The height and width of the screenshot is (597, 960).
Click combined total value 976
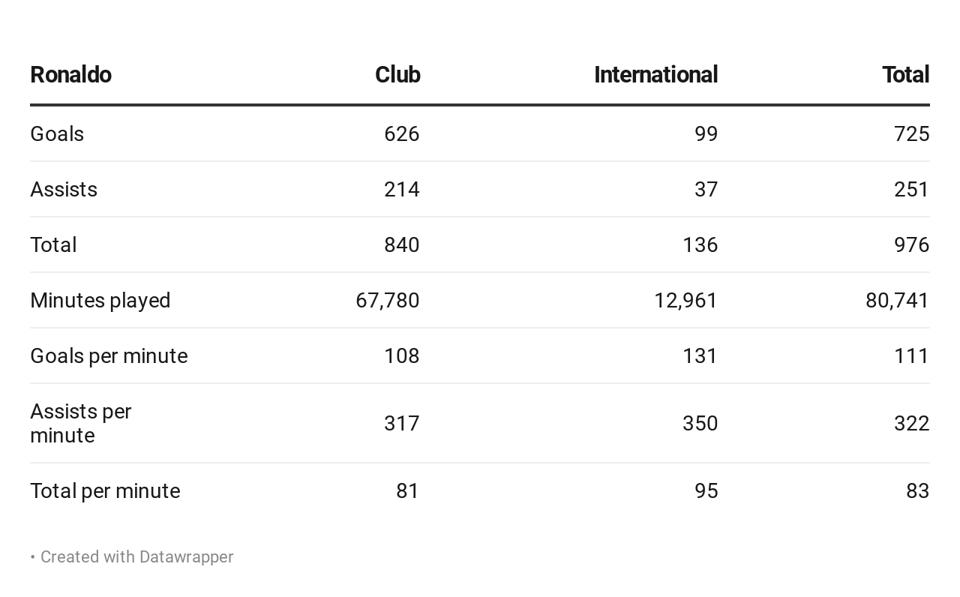[x=912, y=245]
